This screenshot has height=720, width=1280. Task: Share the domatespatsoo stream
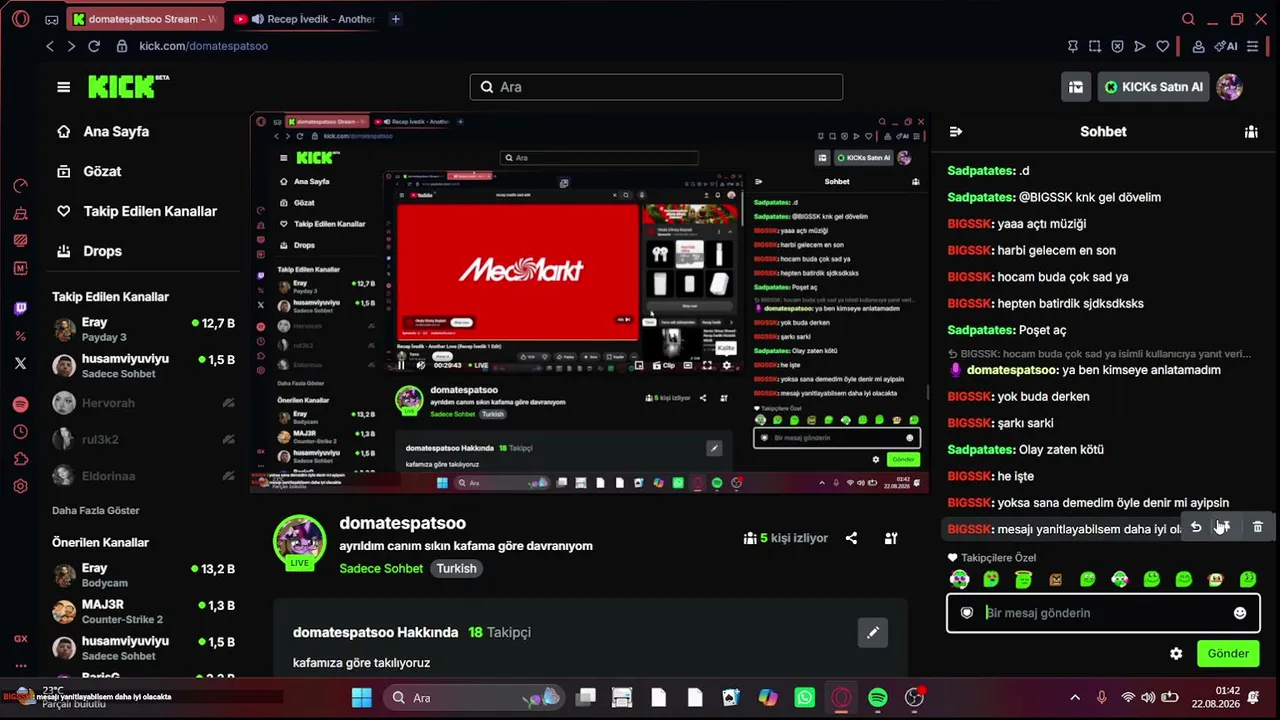(x=851, y=538)
